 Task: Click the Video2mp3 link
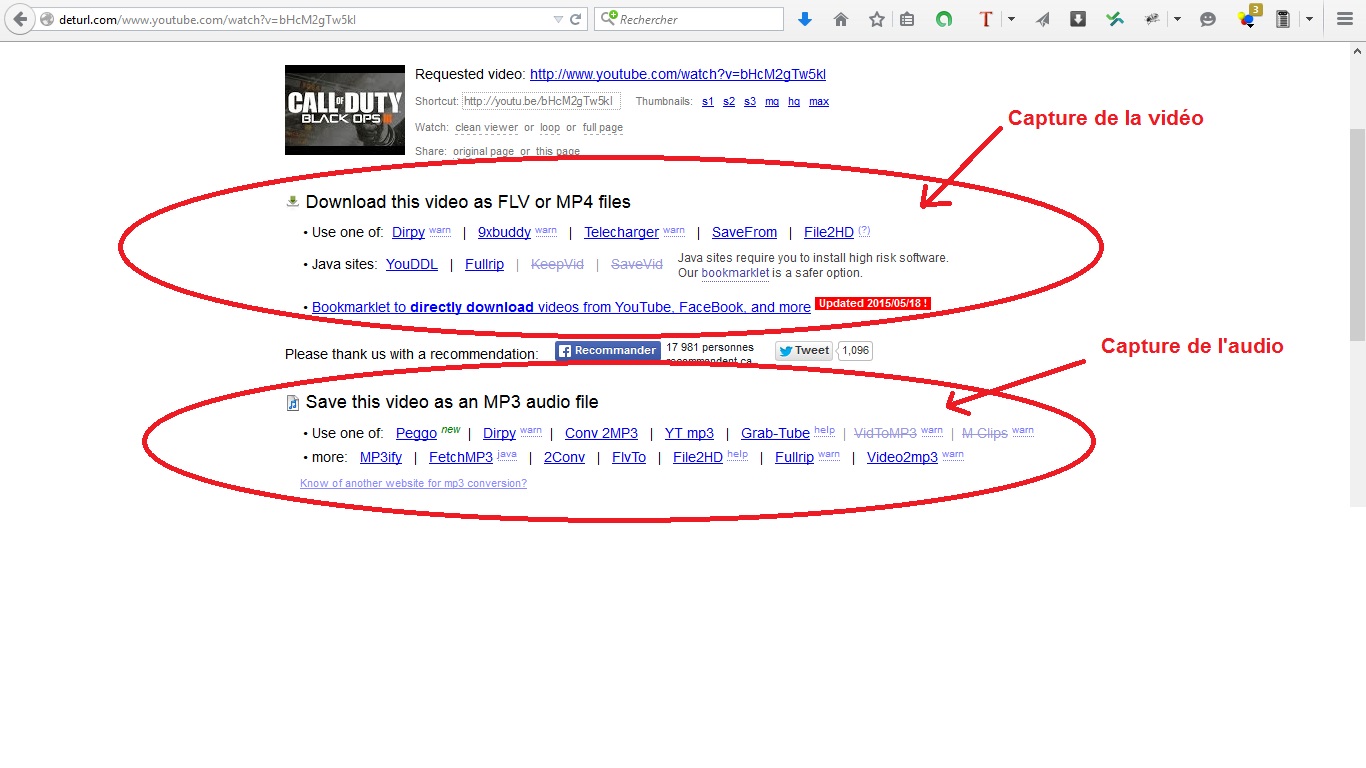pos(902,457)
